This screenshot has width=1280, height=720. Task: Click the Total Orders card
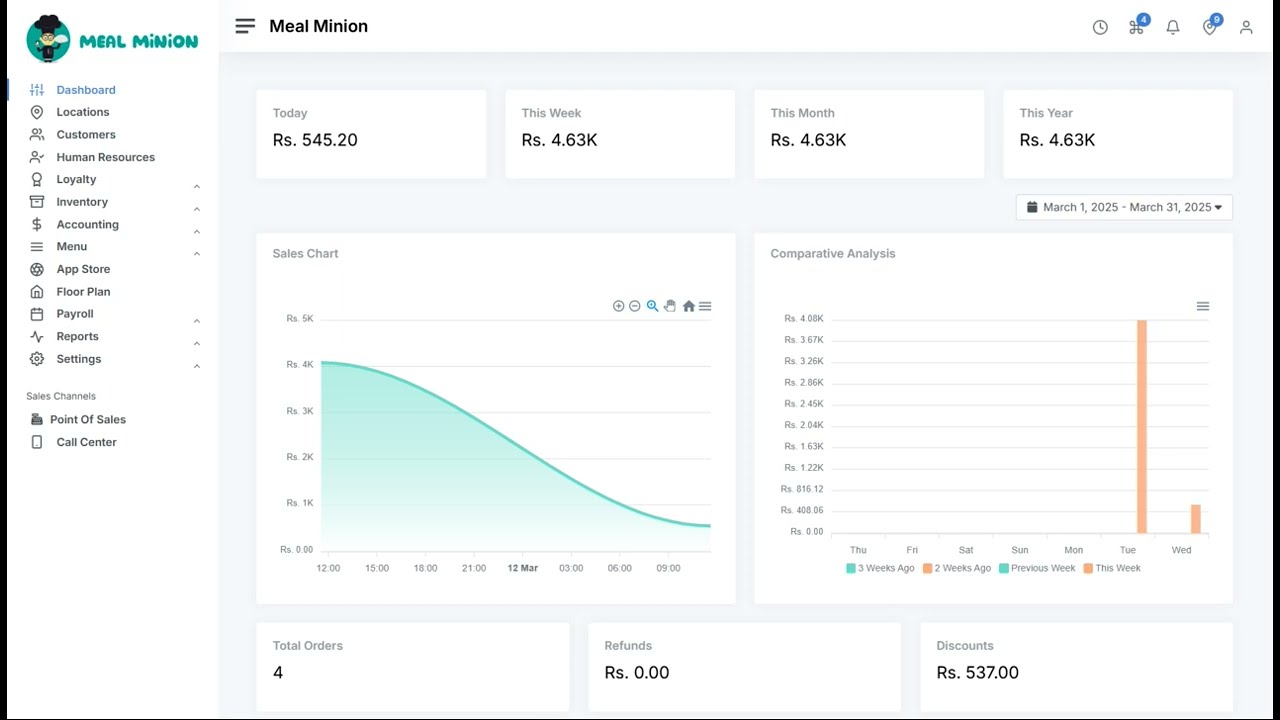[x=412, y=667]
